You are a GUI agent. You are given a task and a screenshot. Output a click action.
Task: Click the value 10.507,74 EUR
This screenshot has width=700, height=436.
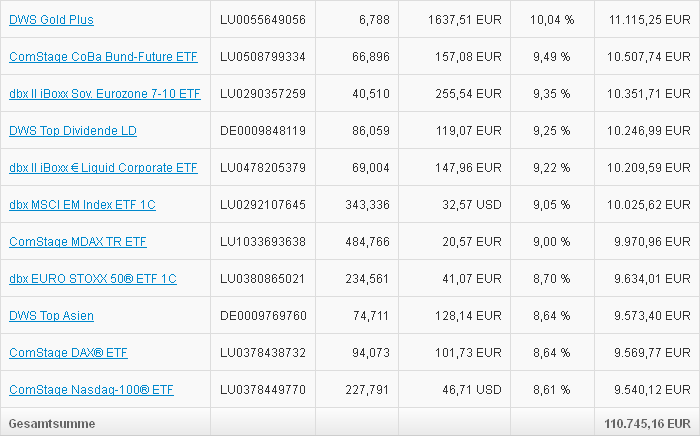649,57
